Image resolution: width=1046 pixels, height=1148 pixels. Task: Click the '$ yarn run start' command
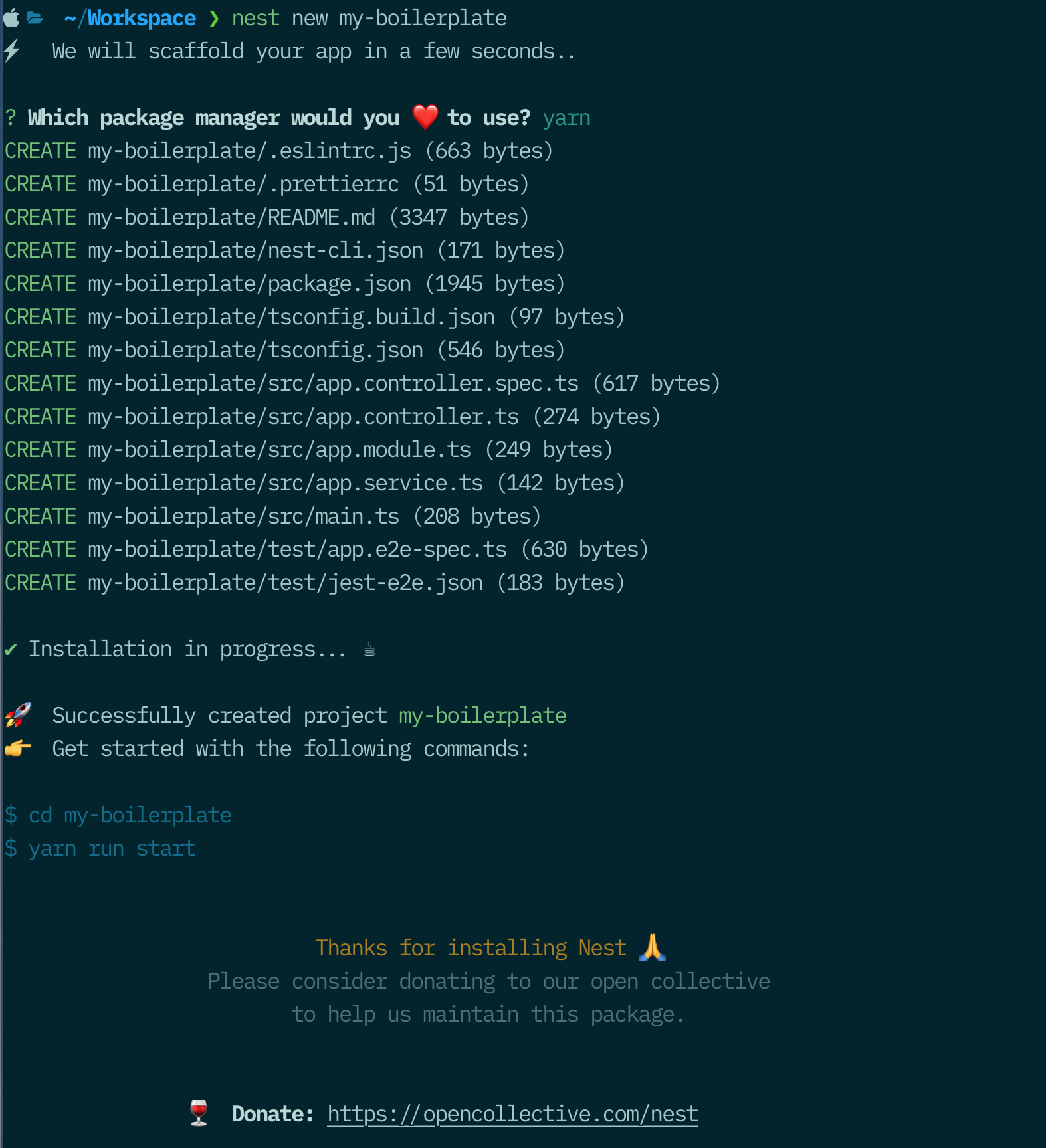(100, 849)
